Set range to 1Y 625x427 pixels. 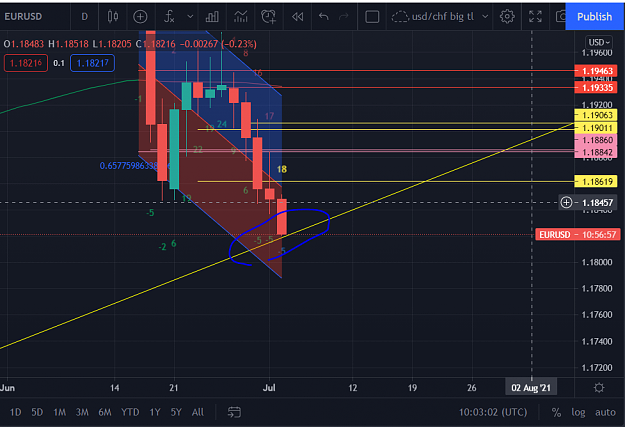click(155, 412)
